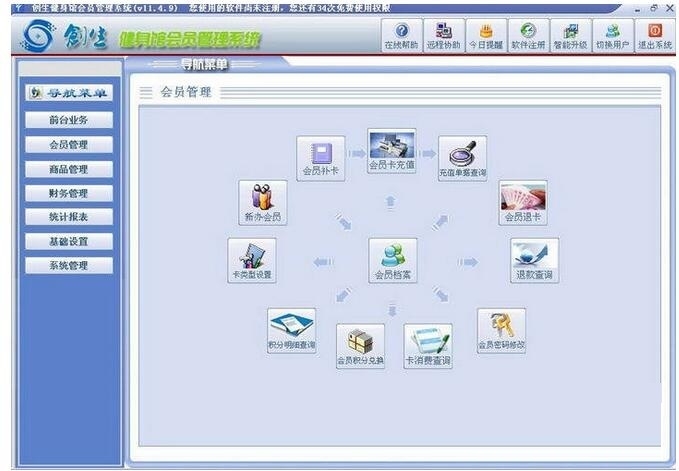
Task: Open the 会员补卡 card replacement icon
Action: [320, 158]
